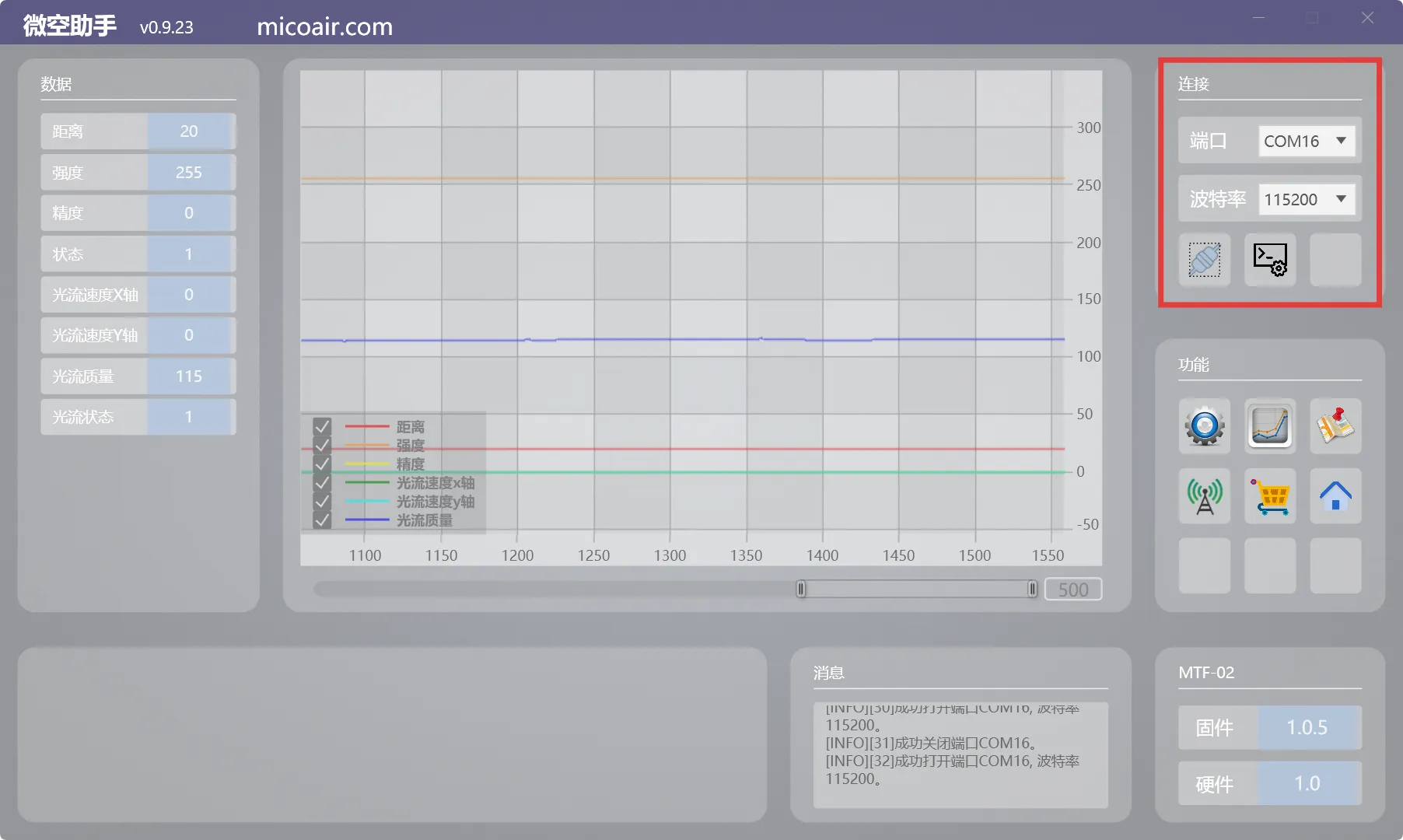Click the 连接 panel heading
Viewport: 1403px width, 840px height.
1194,84
